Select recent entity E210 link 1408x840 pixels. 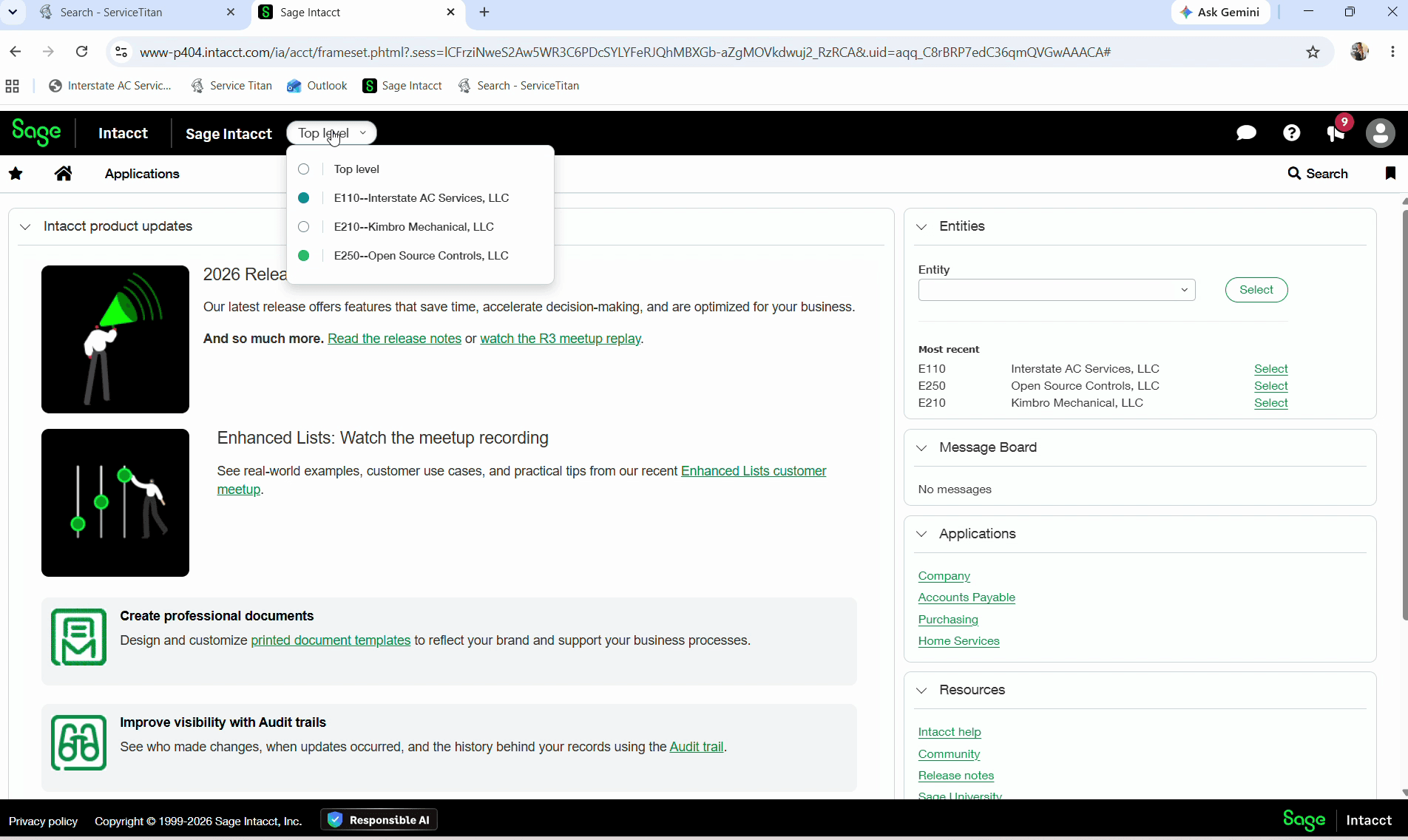tap(1270, 403)
